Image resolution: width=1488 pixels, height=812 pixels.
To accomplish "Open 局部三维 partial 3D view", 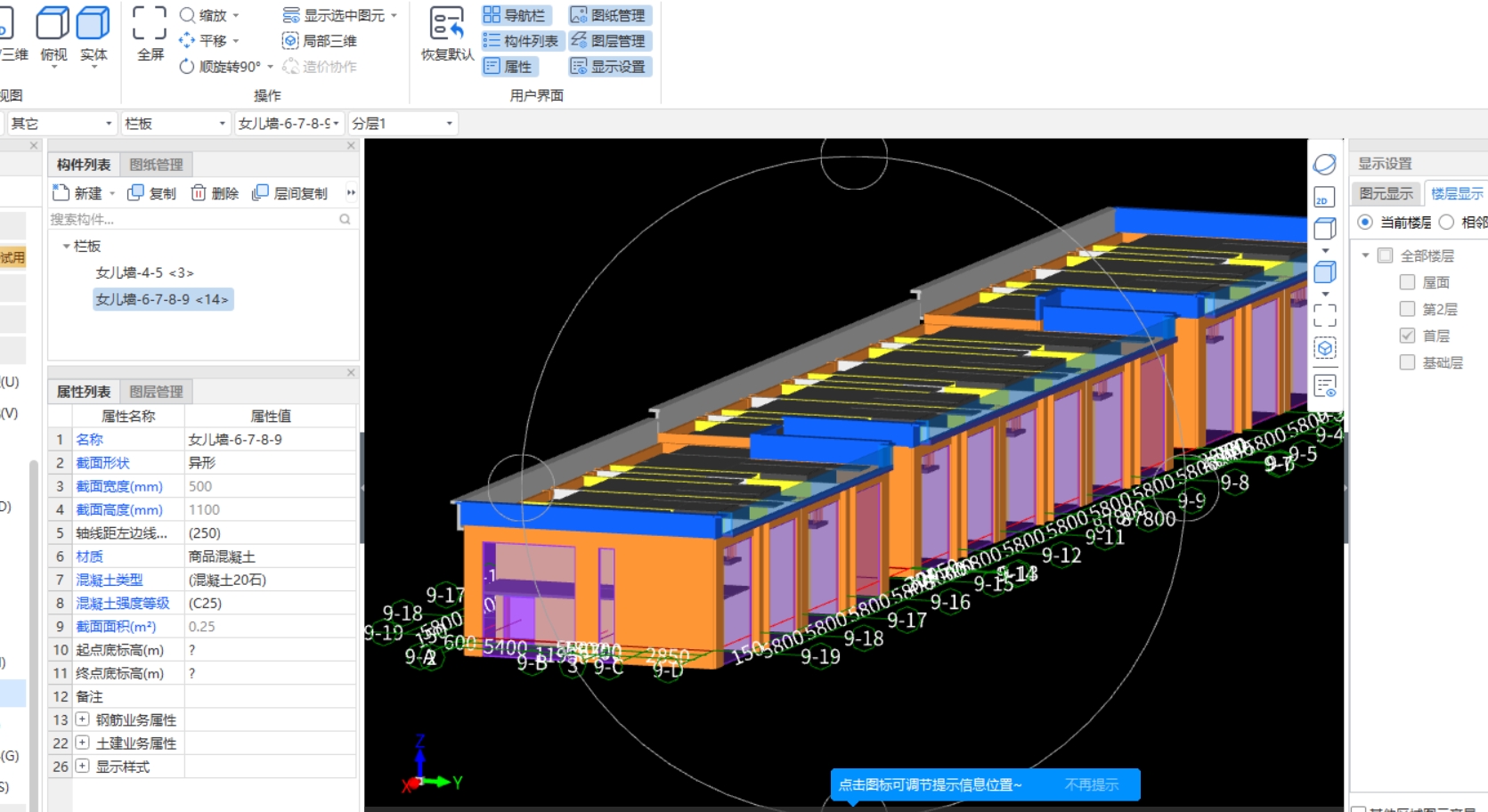I will (x=320, y=41).
